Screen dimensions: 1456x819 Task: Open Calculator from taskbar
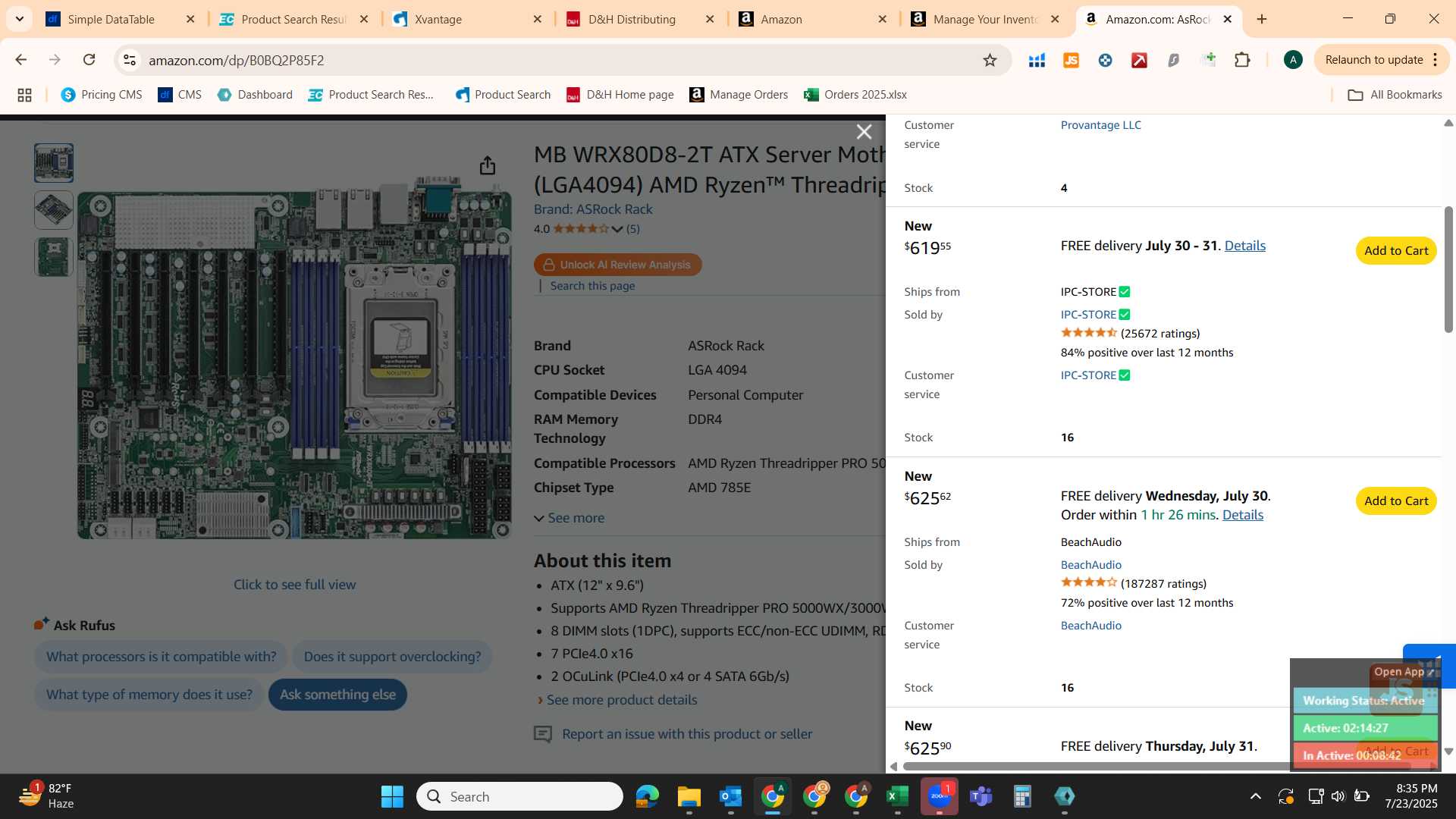point(1022,796)
